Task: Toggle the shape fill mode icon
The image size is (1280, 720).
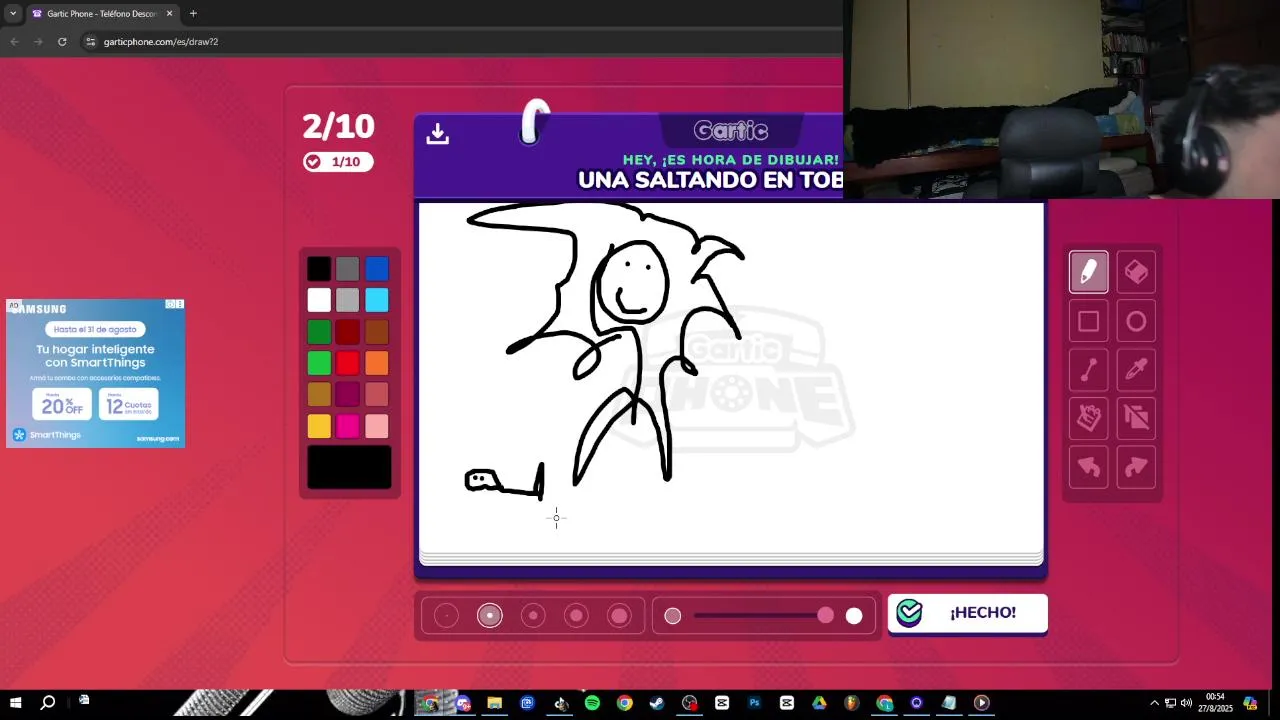Action: click(x=1136, y=418)
